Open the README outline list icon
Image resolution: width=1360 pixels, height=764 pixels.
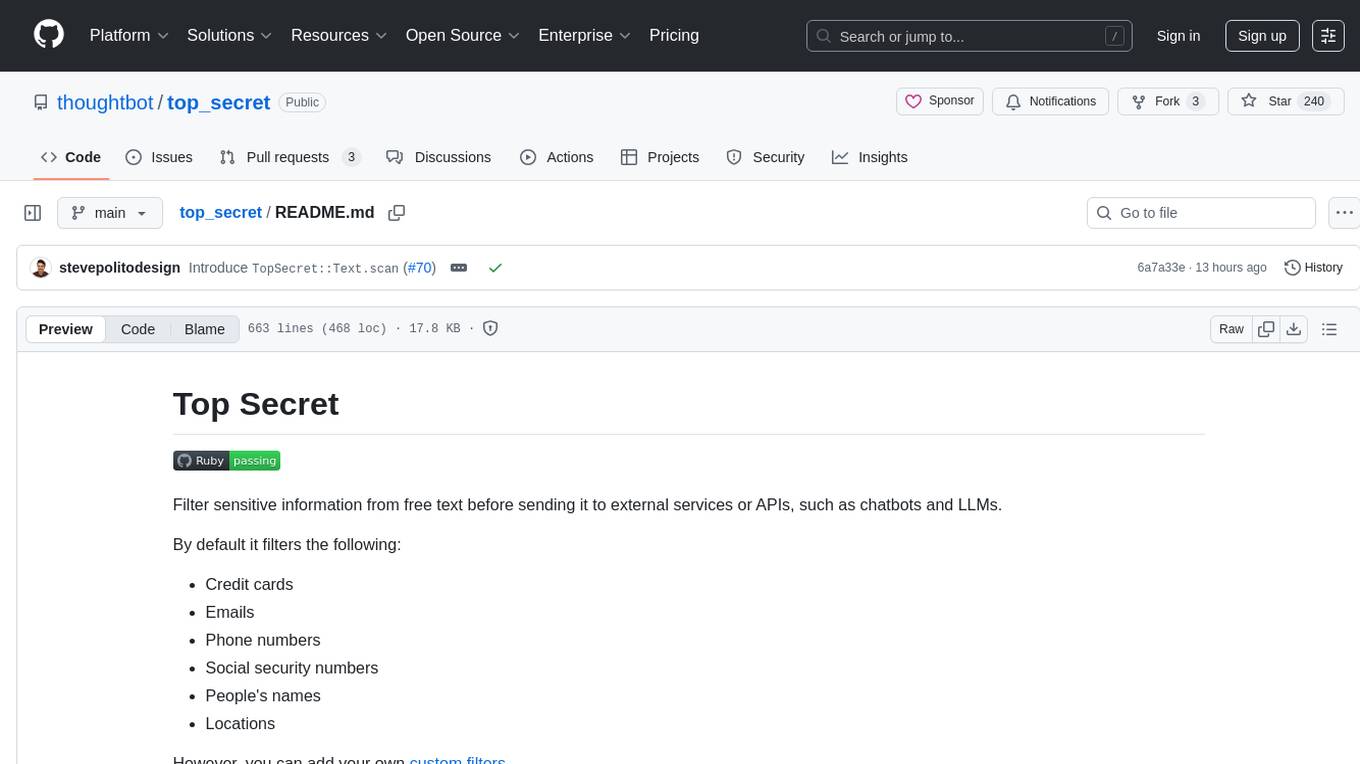coord(1329,329)
